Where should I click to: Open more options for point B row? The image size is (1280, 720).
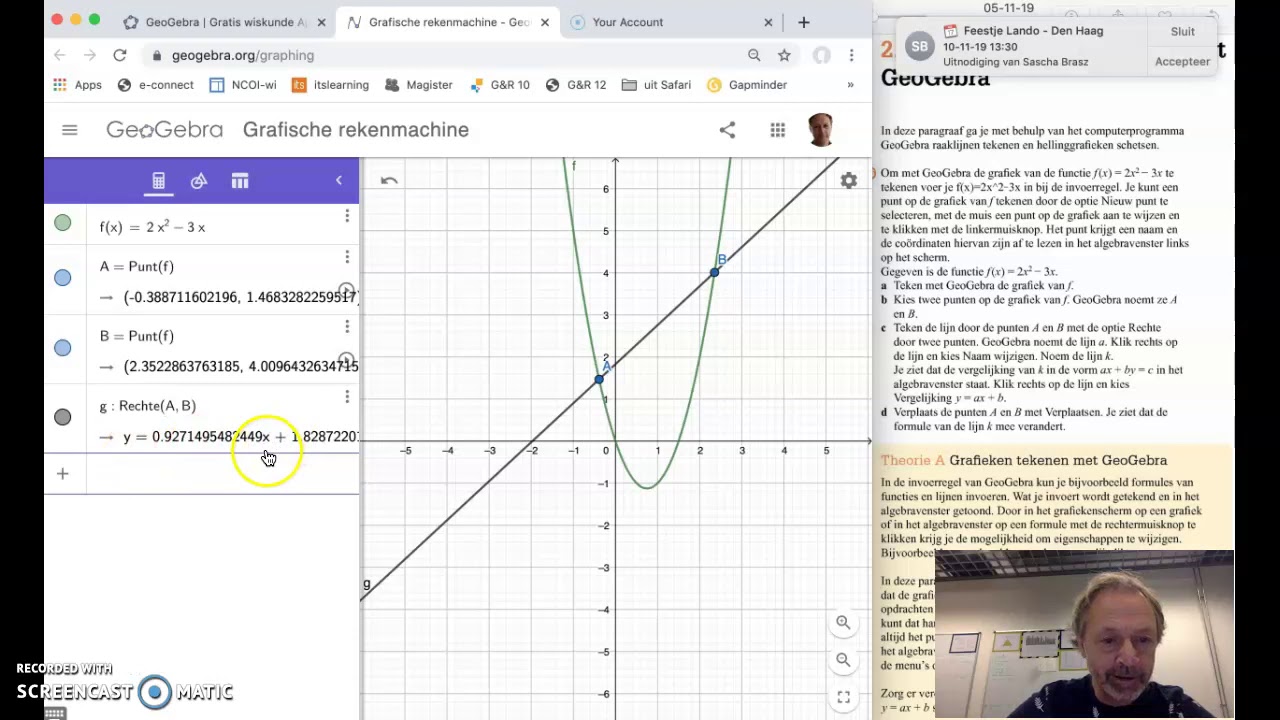347,327
